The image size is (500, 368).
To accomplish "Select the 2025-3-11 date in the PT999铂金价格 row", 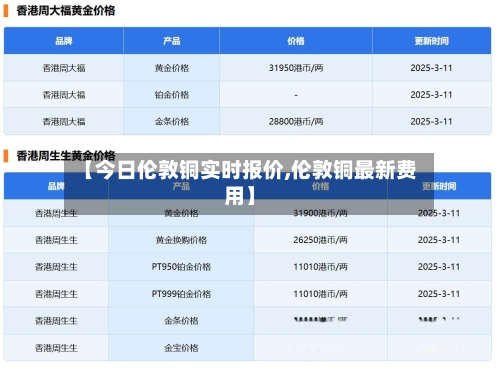I will pos(439,294).
